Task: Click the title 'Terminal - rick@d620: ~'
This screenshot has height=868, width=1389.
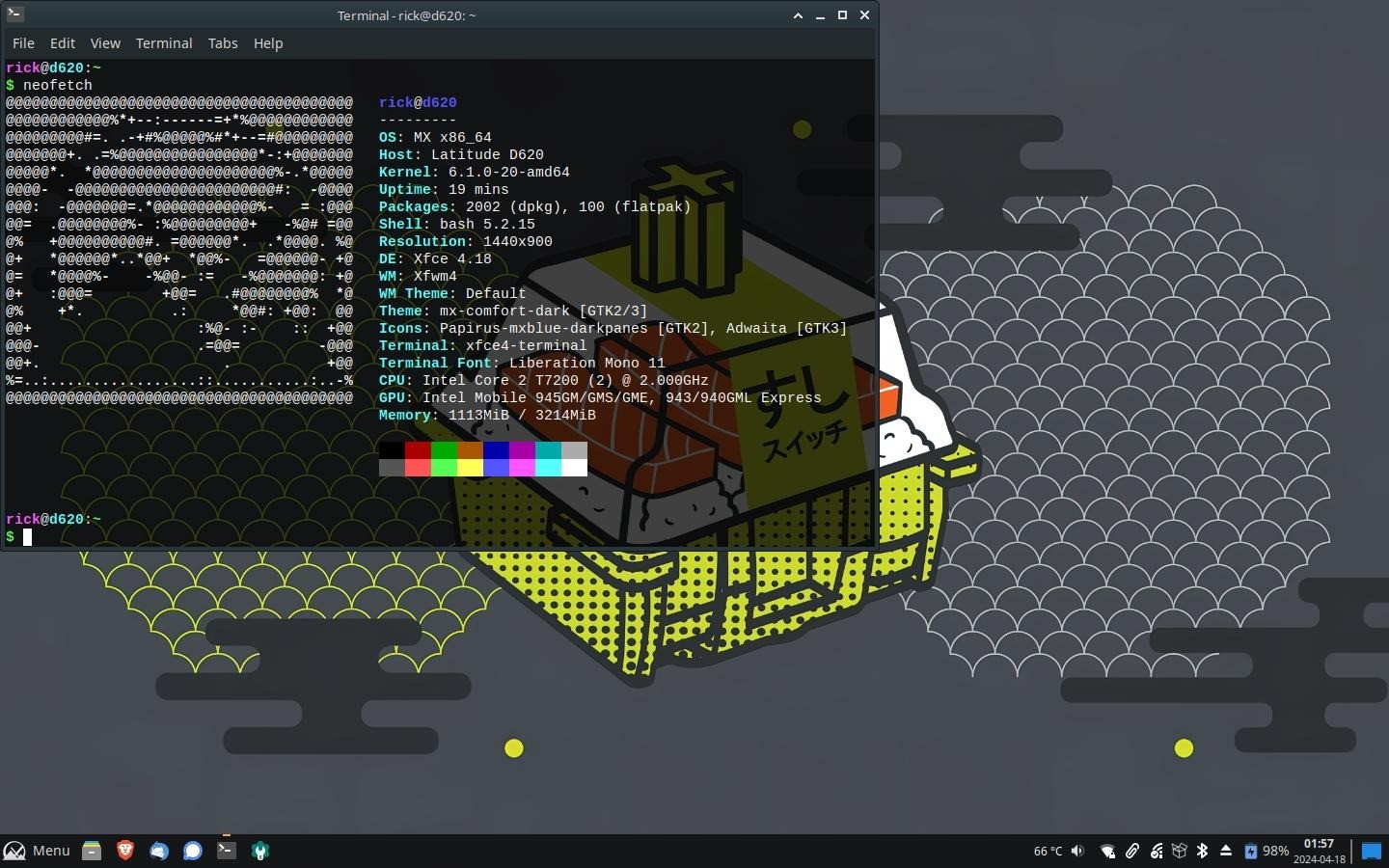Action: (406, 15)
